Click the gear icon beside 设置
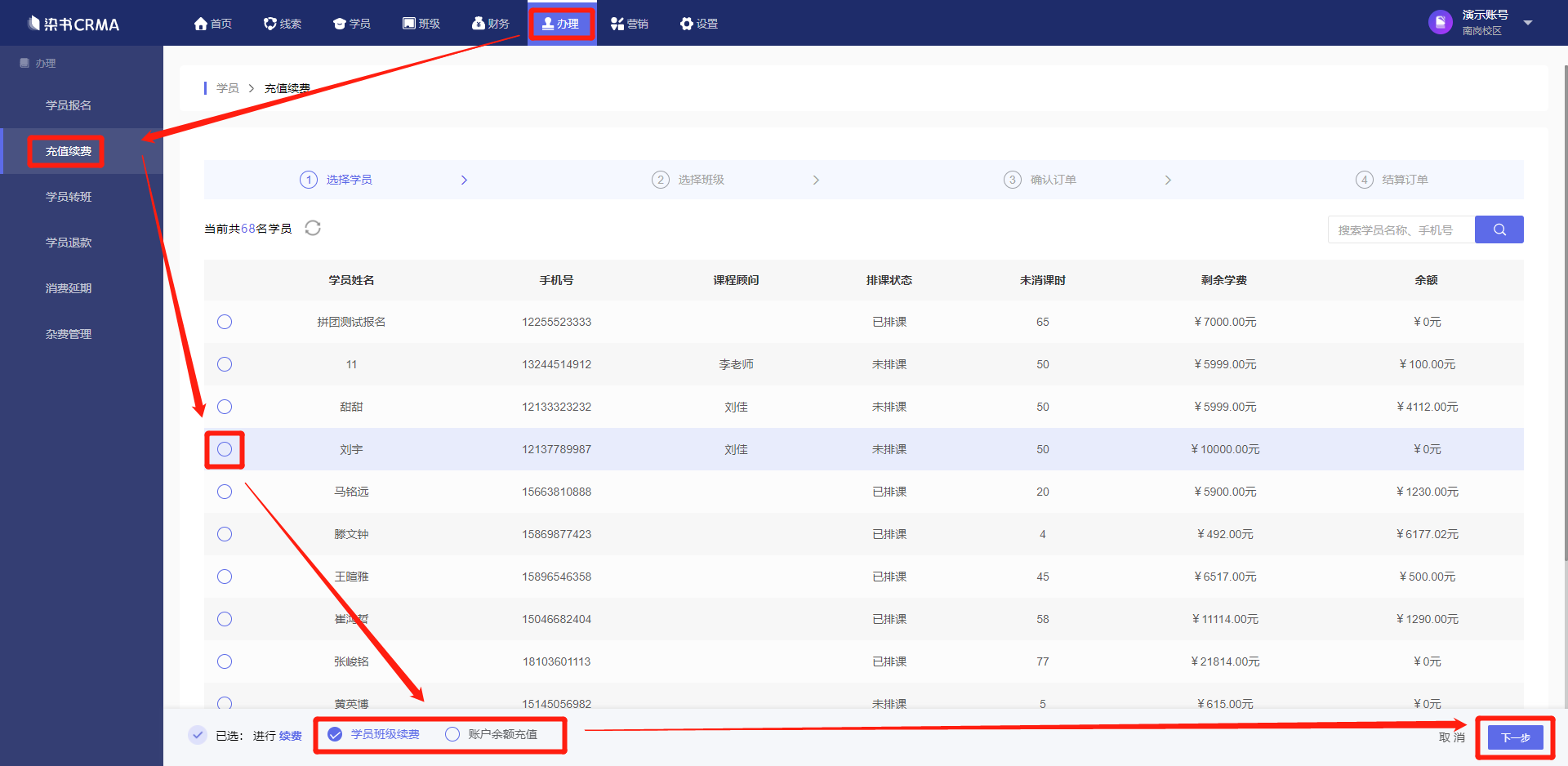This screenshot has width=1568, height=766. tap(687, 24)
